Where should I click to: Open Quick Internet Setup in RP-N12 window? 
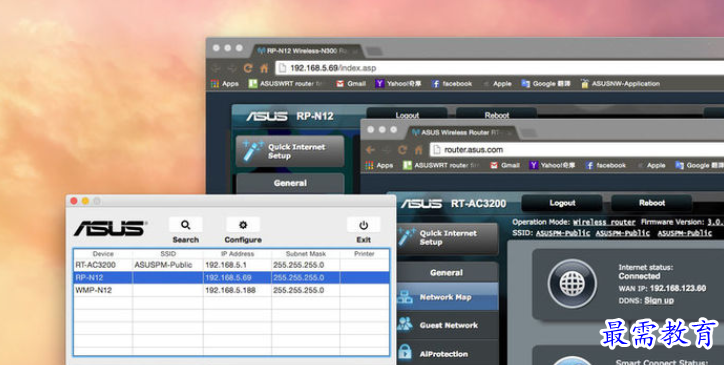point(290,151)
